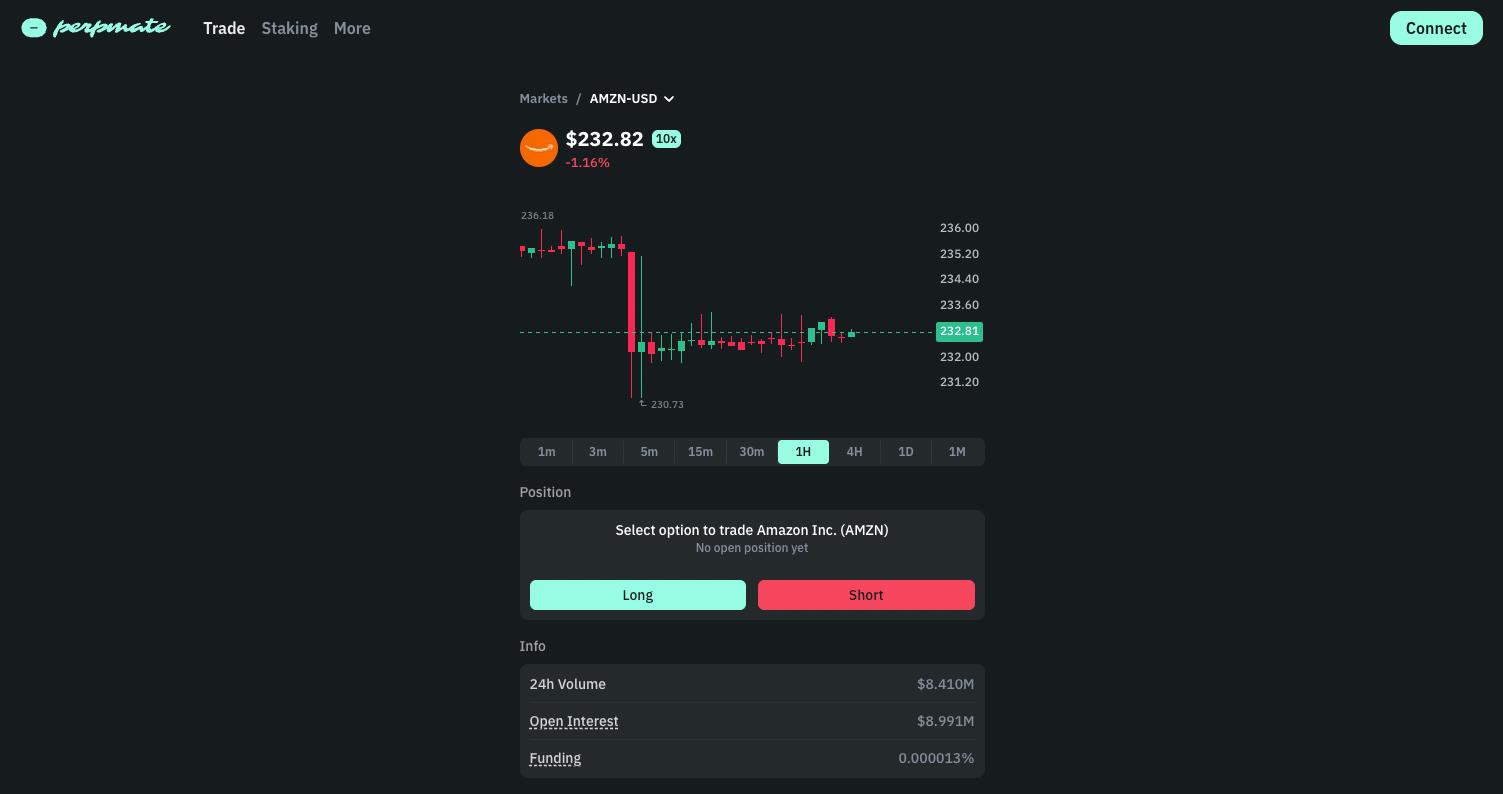Click the Position section heading

click(x=545, y=492)
